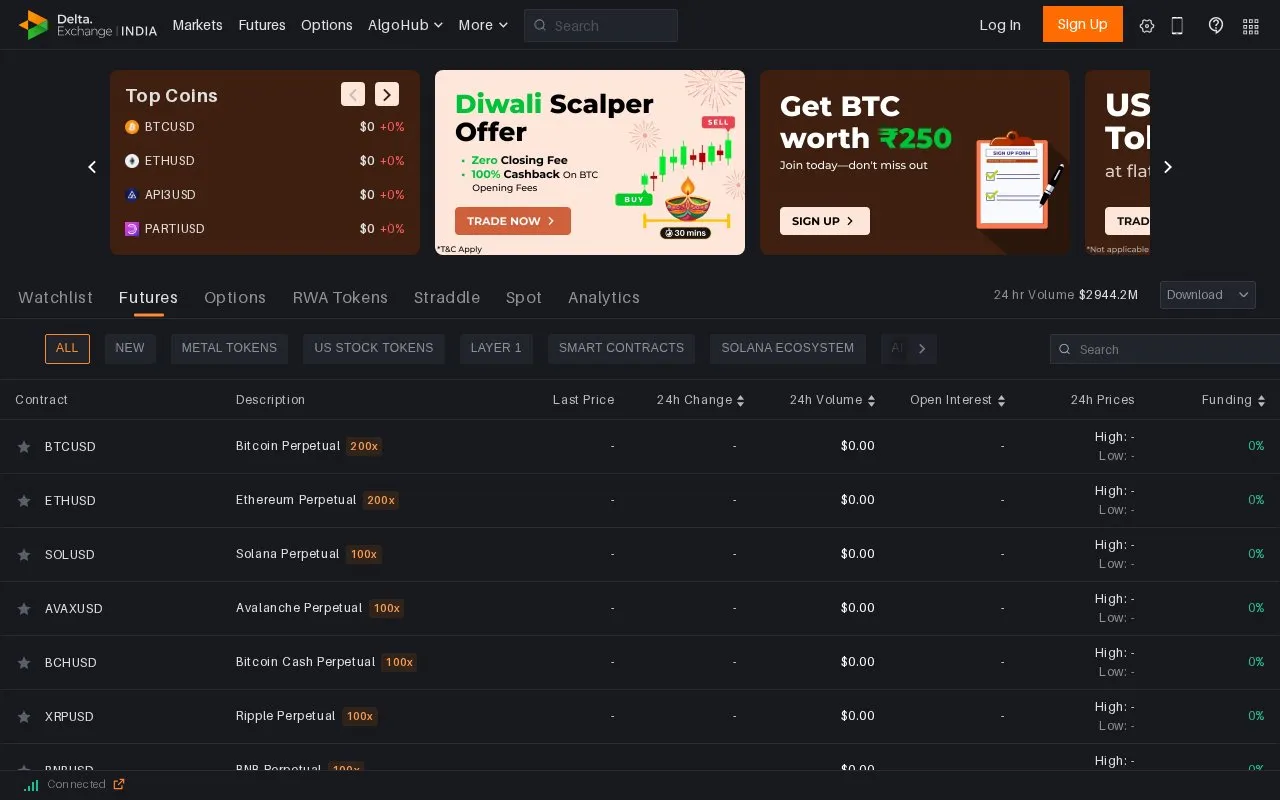Focus the header Search field
This screenshot has height=800, width=1280.
[x=601, y=26]
